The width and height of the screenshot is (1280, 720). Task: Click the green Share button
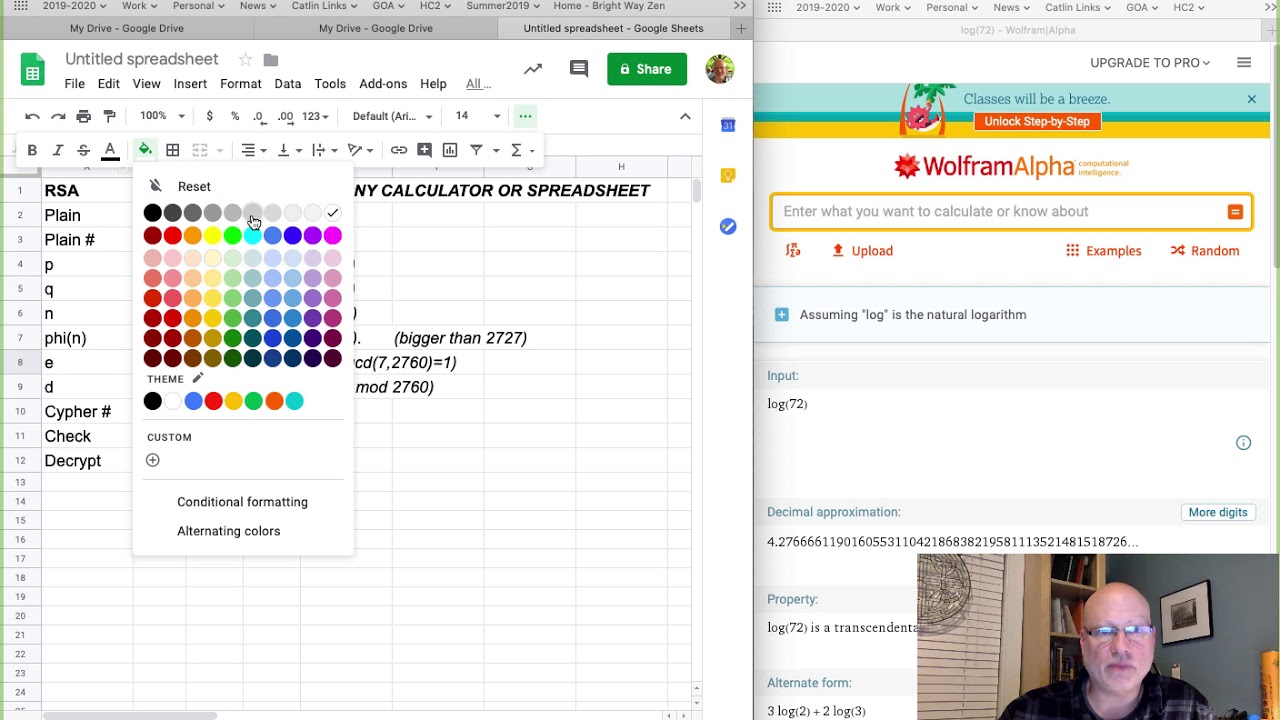click(646, 69)
